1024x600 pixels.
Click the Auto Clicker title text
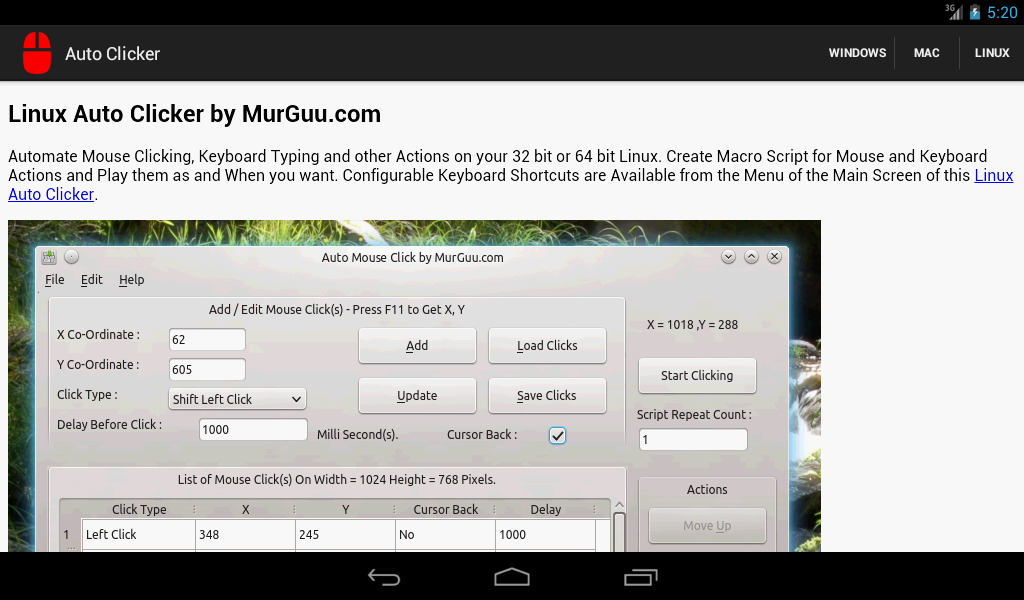coord(112,54)
